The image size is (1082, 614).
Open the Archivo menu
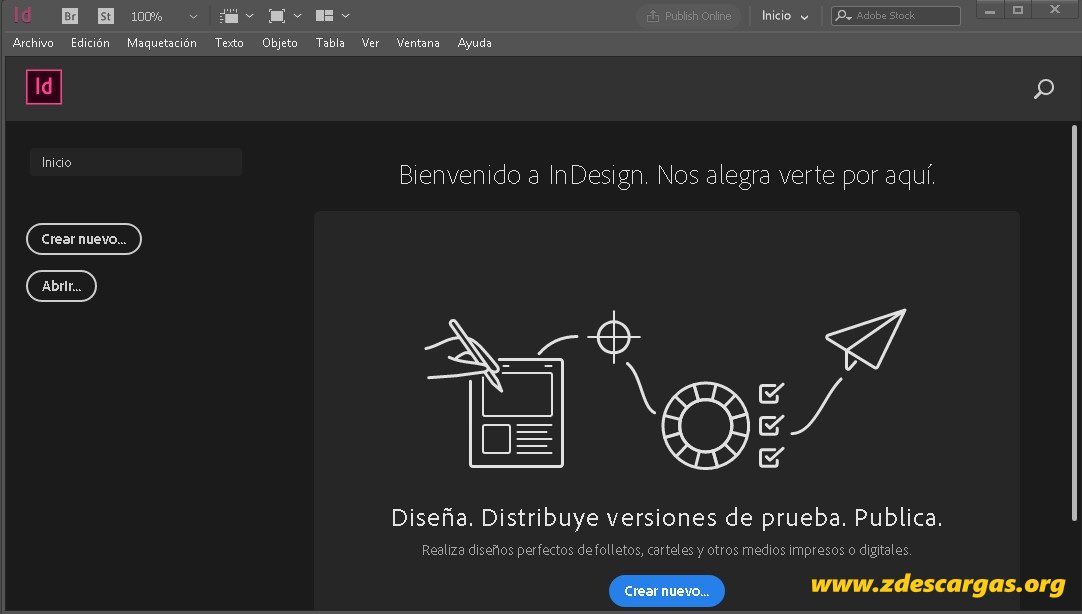pyautogui.click(x=33, y=43)
